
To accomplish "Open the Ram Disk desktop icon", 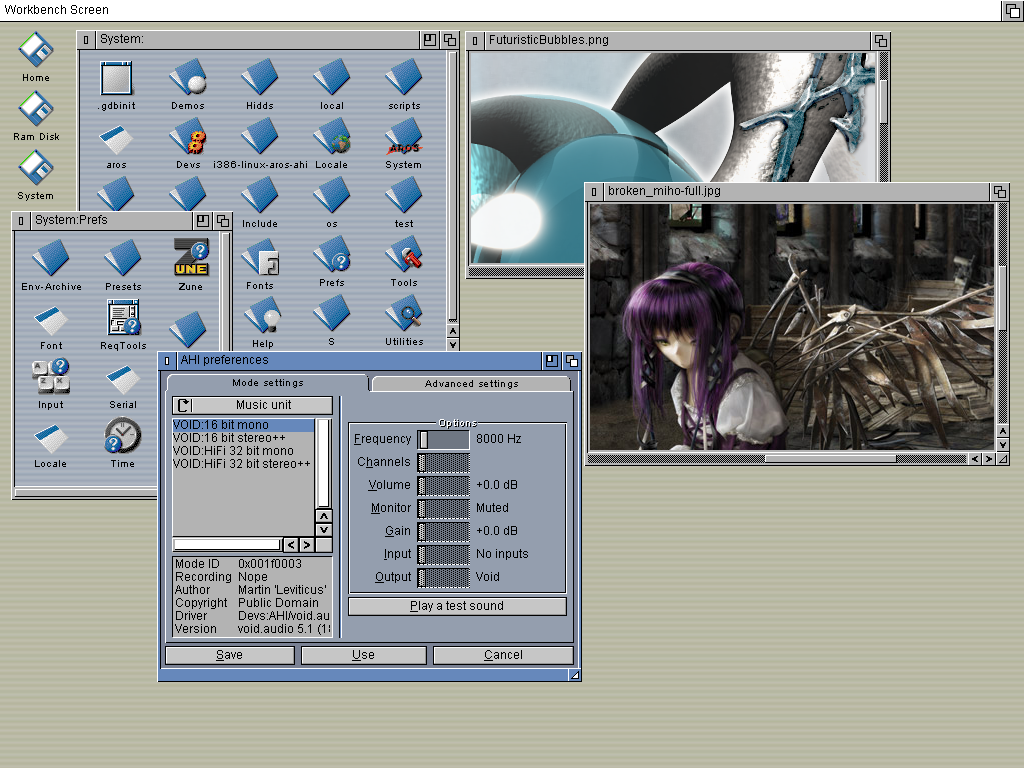I will [35, 109].
